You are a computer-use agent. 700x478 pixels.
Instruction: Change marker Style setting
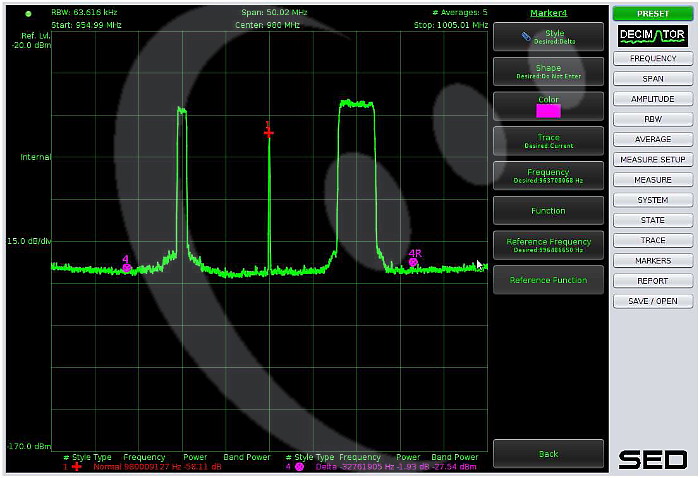tap(548, 37)
